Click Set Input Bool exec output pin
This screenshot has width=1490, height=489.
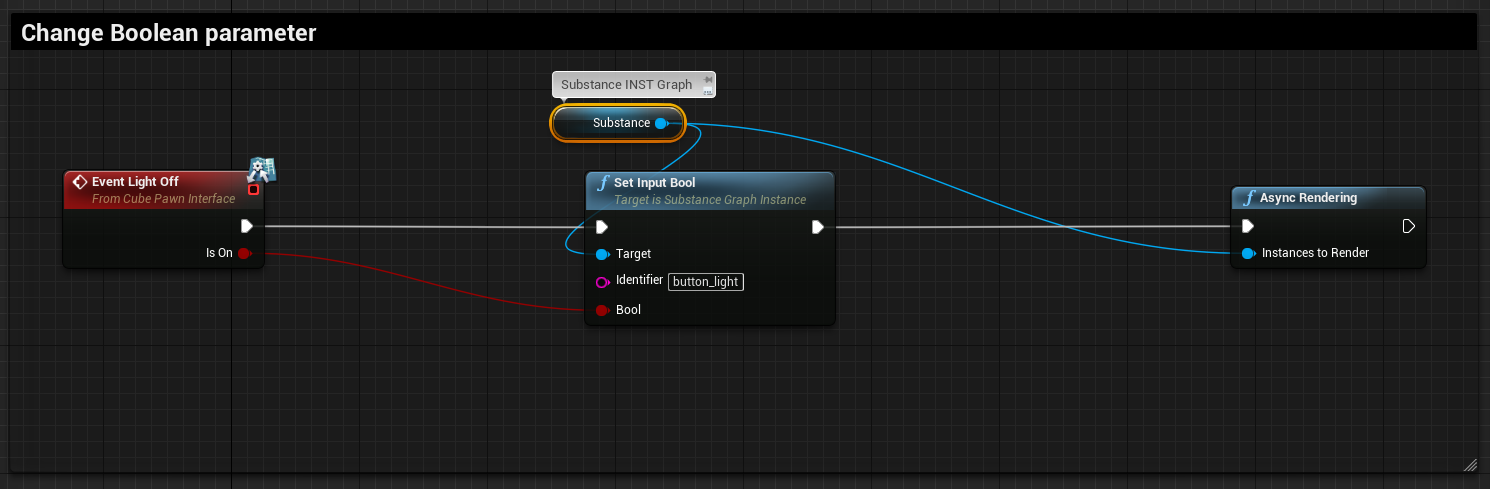point(817,227)
